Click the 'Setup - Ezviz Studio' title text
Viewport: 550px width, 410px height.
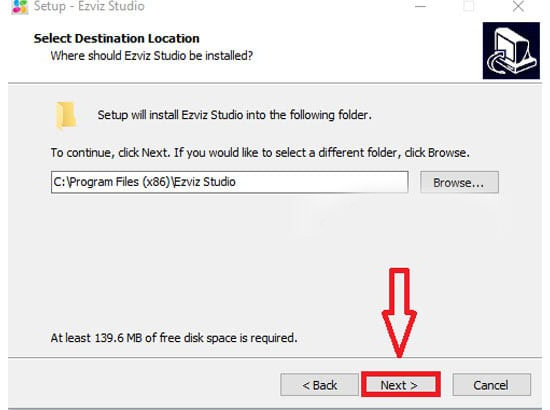coord(89,6)
